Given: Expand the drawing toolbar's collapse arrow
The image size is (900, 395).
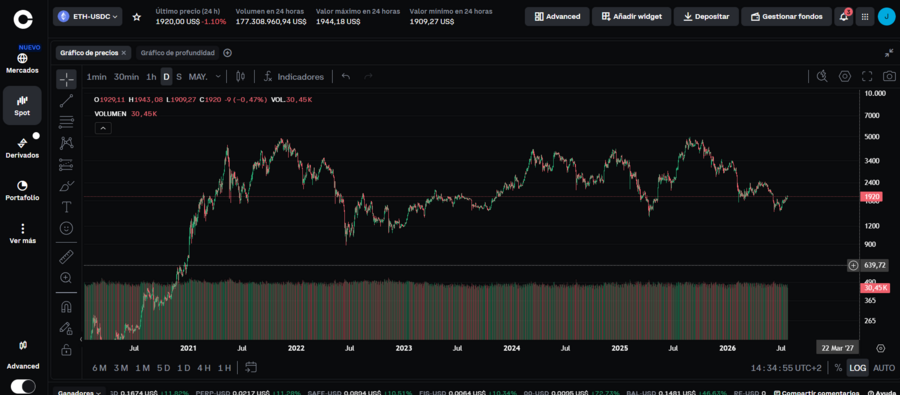Looking at the screenshot, I should pyautogui.click(x=81, y=339).
